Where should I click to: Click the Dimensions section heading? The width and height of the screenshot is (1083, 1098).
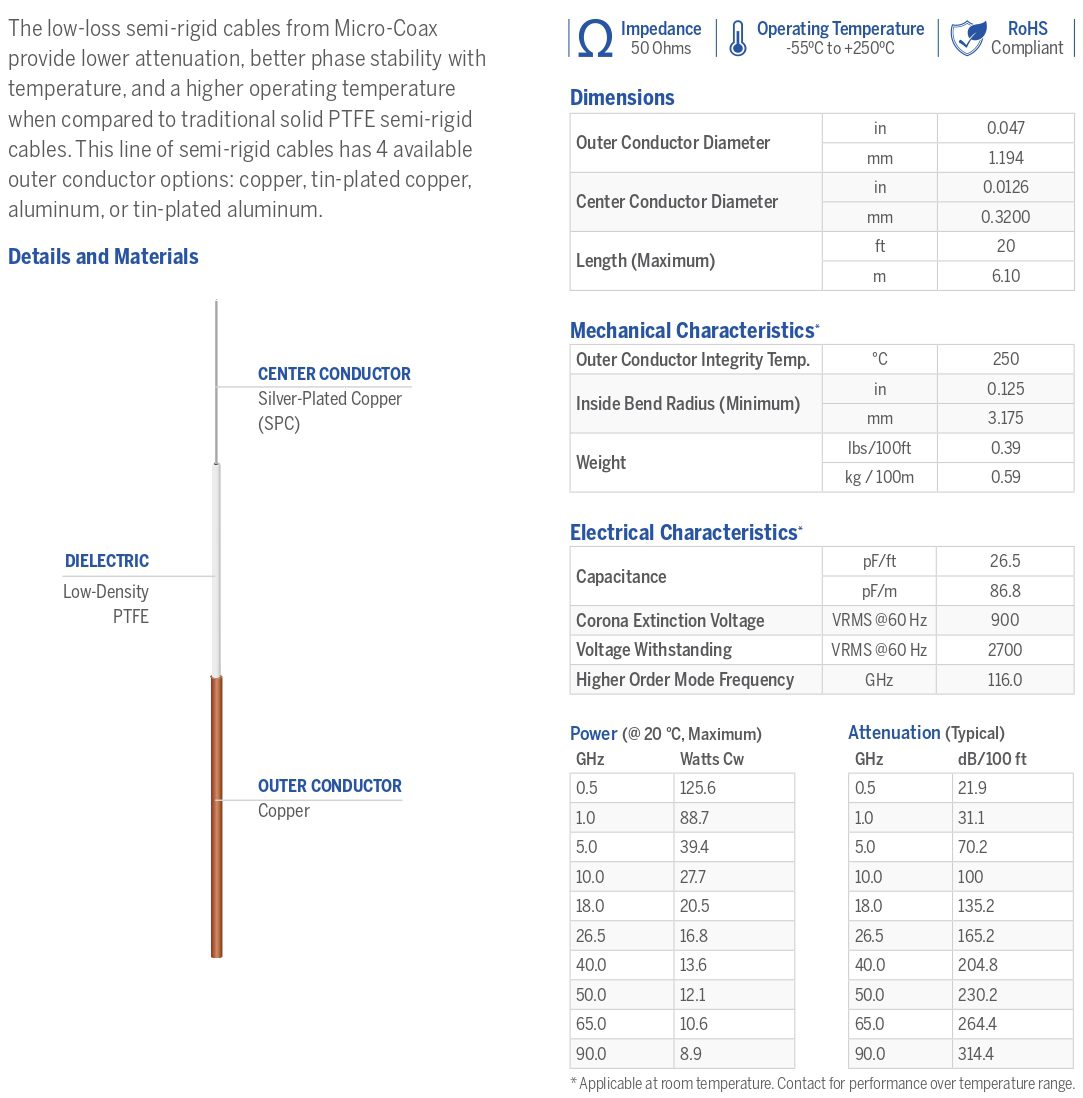[x=622, y=97]
